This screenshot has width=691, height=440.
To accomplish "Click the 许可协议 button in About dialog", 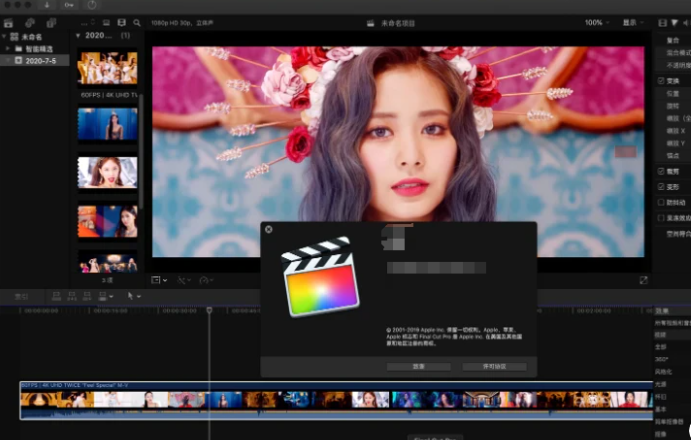I will (494, 366).
